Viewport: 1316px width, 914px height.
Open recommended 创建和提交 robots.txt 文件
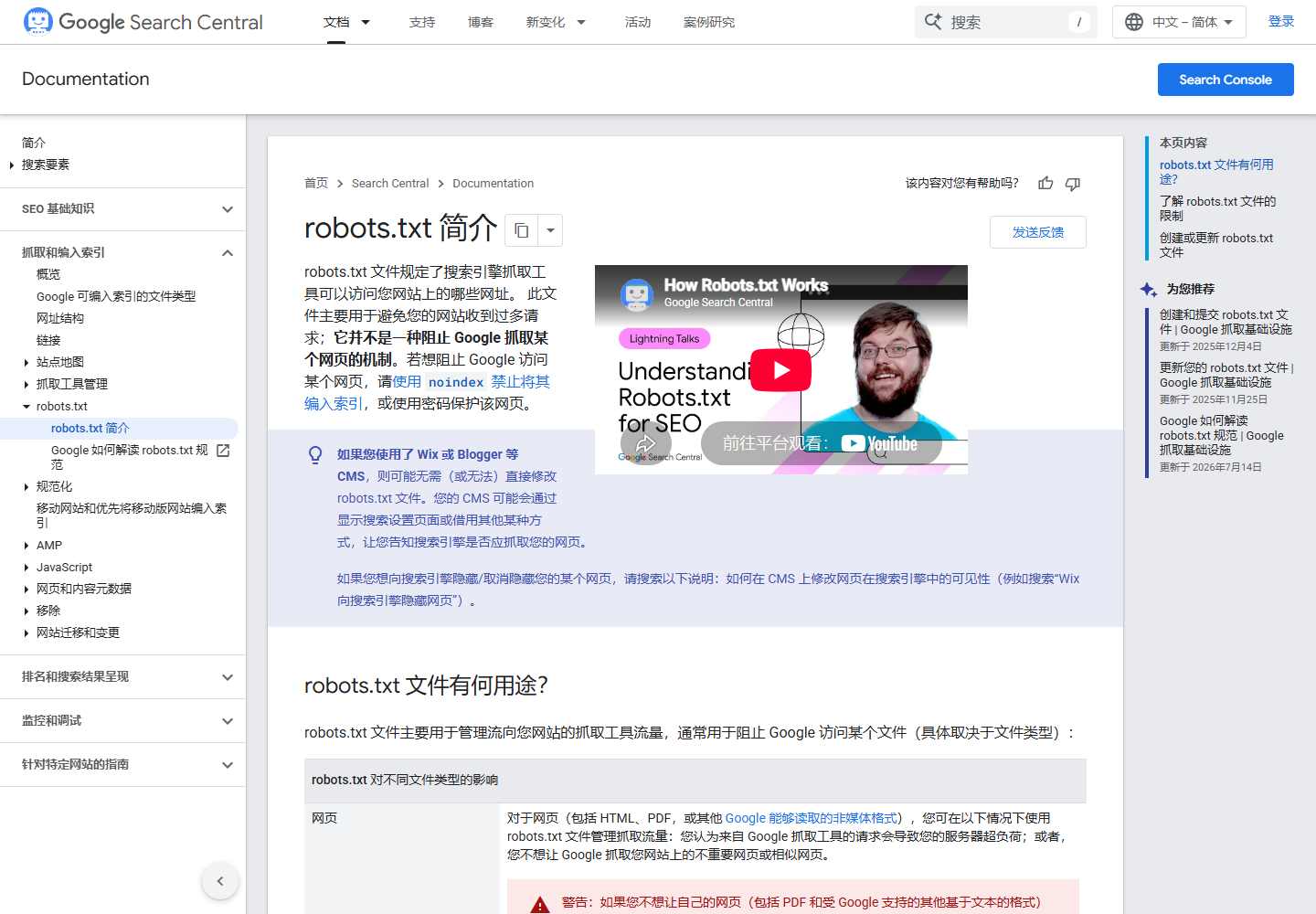pos(1226,322)
